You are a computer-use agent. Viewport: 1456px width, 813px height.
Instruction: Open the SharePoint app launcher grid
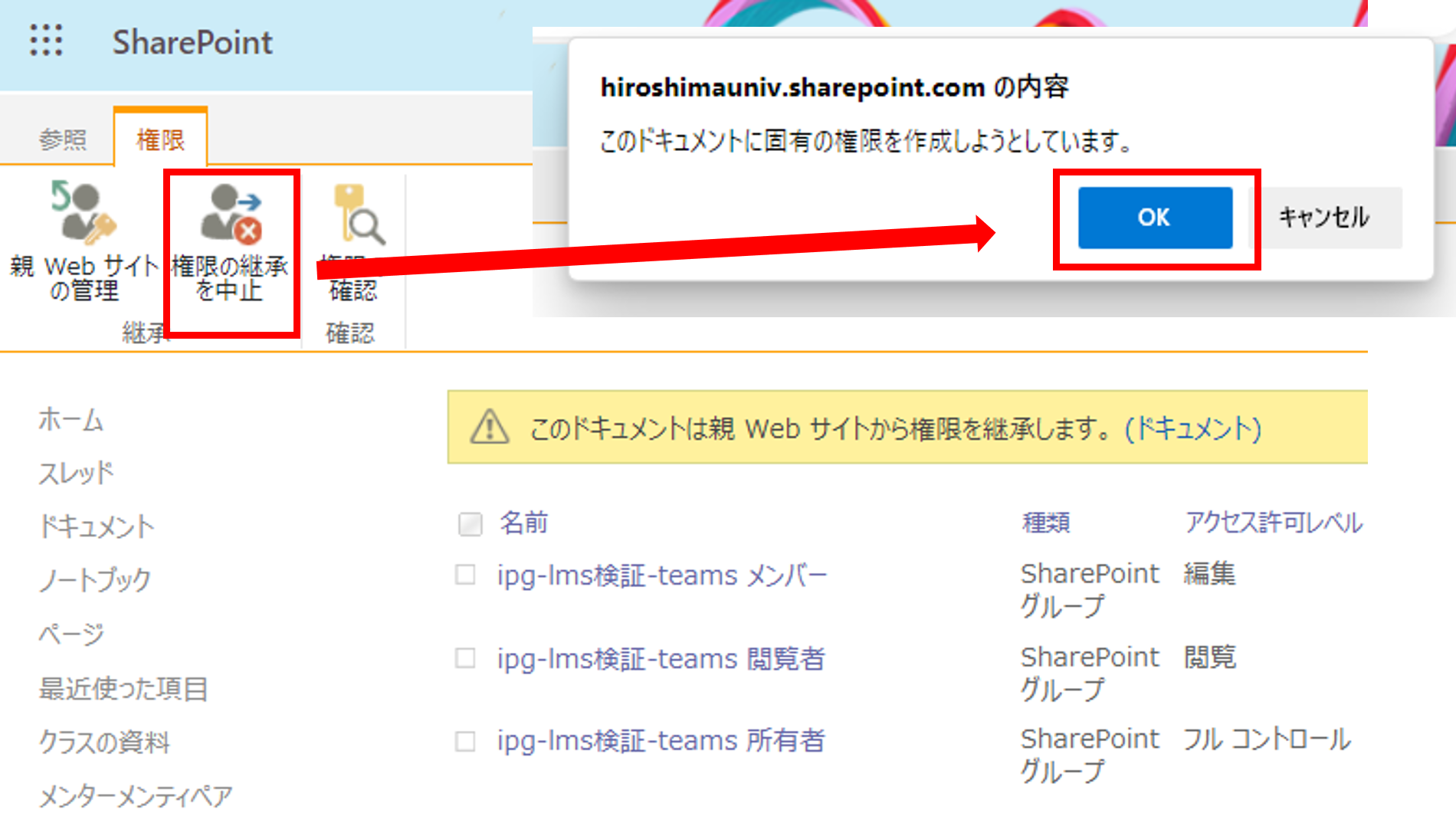point(46,41)
